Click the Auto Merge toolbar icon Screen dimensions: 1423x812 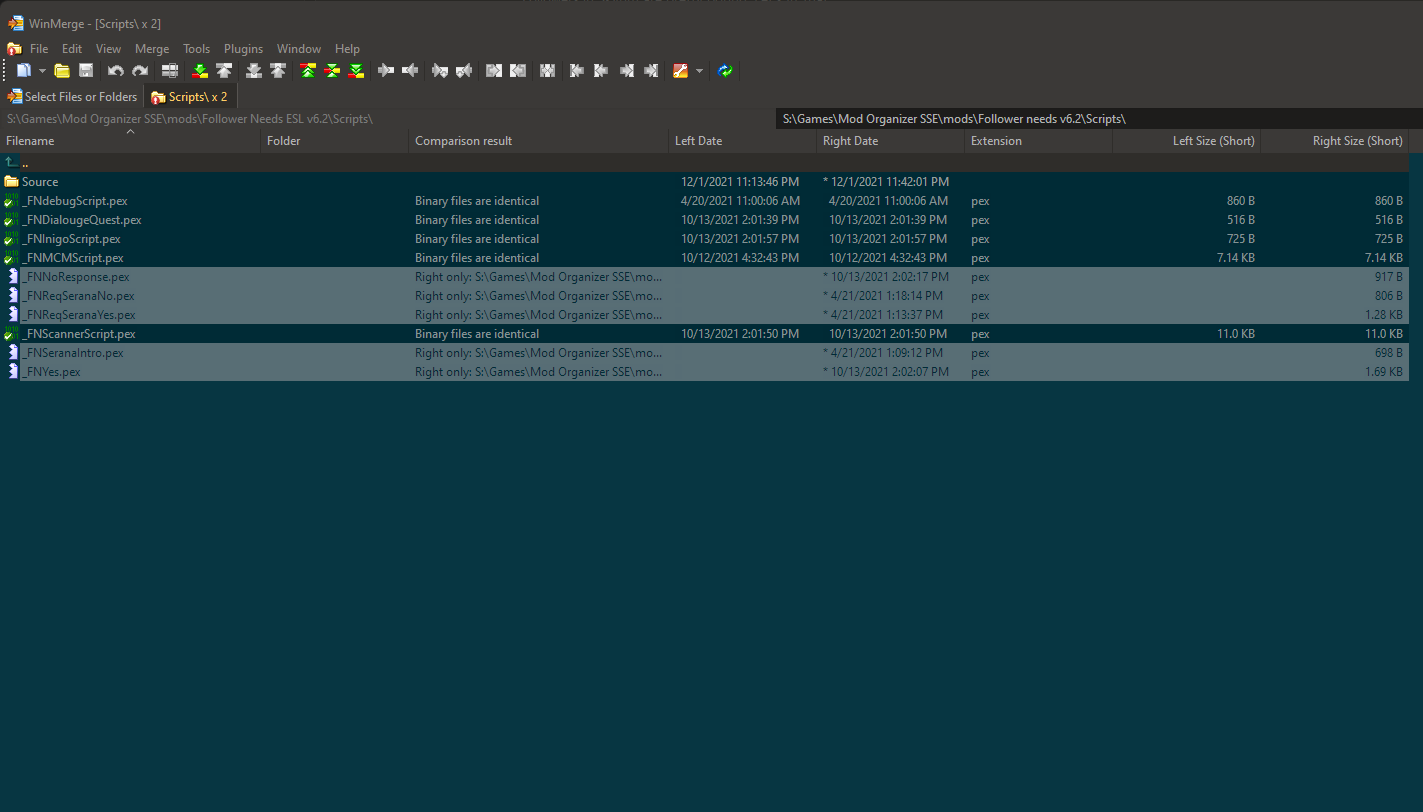click(547, 71)
